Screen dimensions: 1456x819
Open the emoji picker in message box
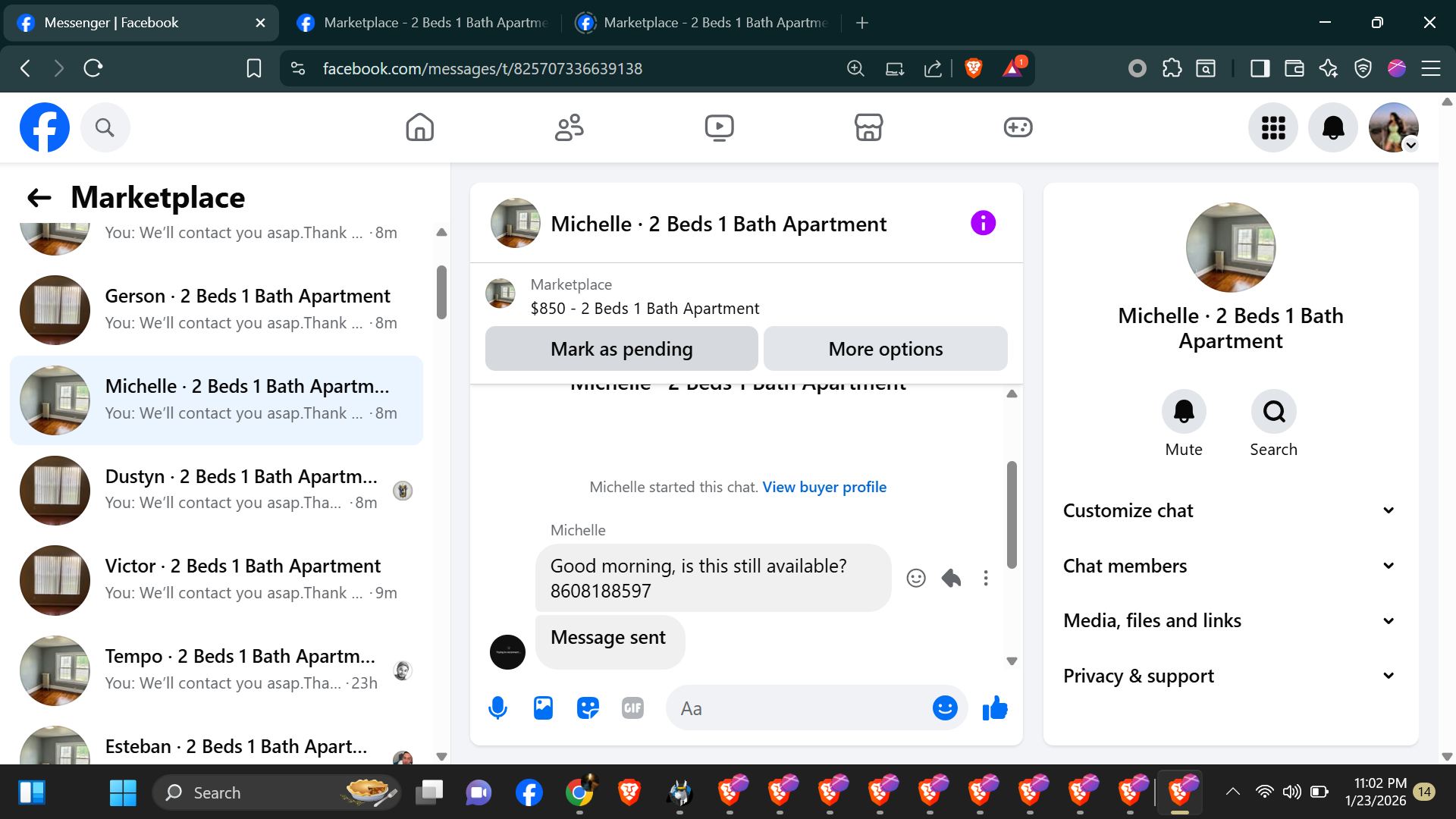(x=944, y=708)
